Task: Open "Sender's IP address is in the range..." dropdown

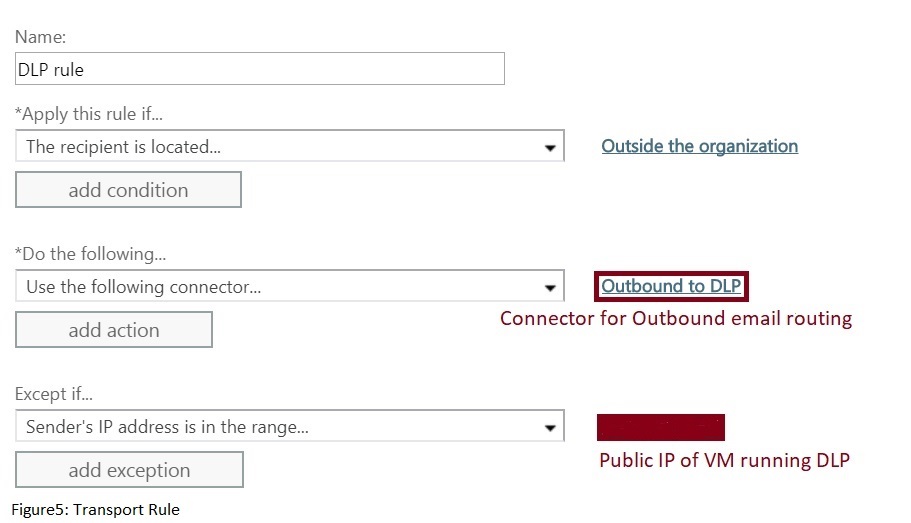Action: coord(280,427)
